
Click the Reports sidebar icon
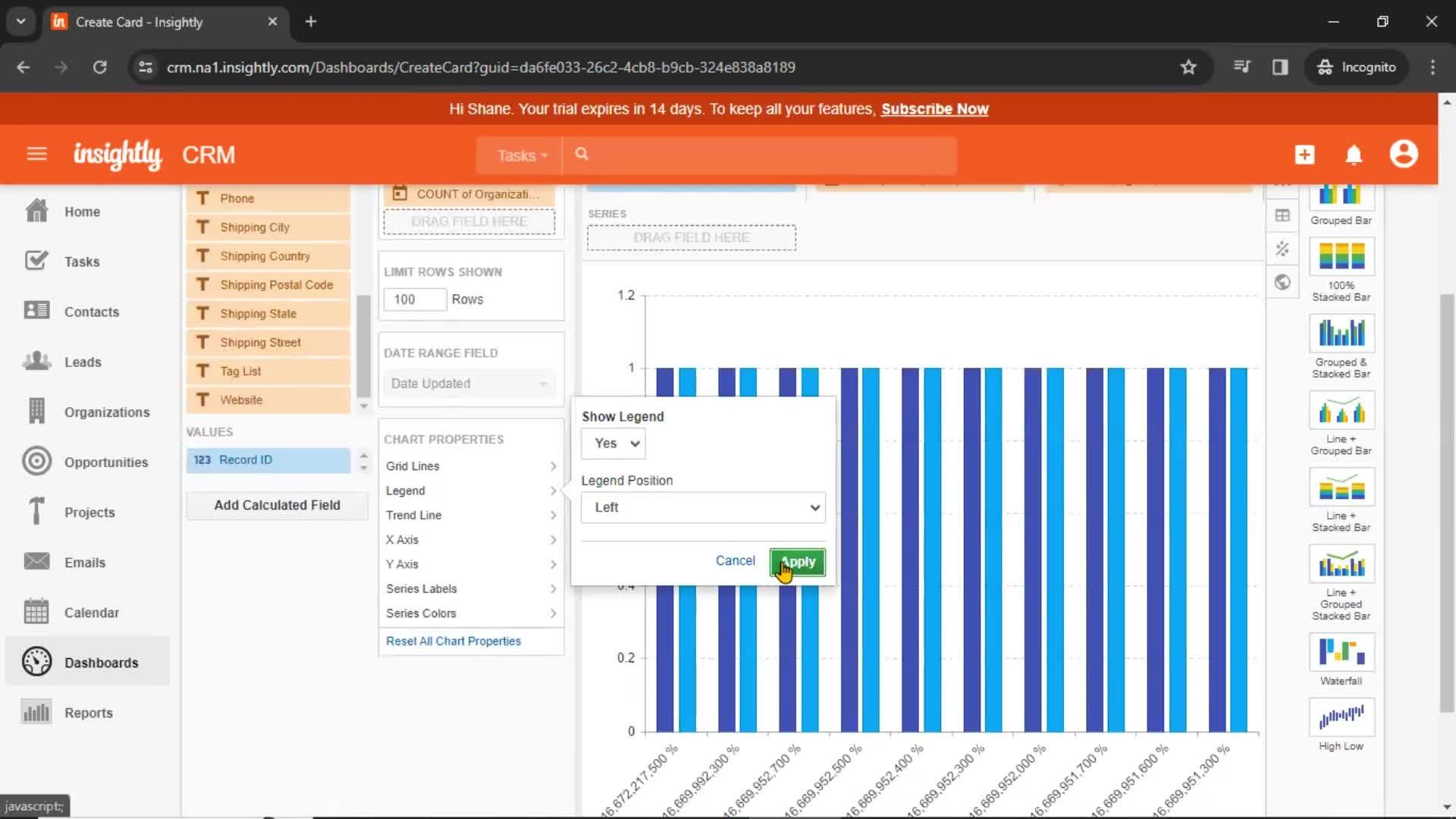[36, 712]
